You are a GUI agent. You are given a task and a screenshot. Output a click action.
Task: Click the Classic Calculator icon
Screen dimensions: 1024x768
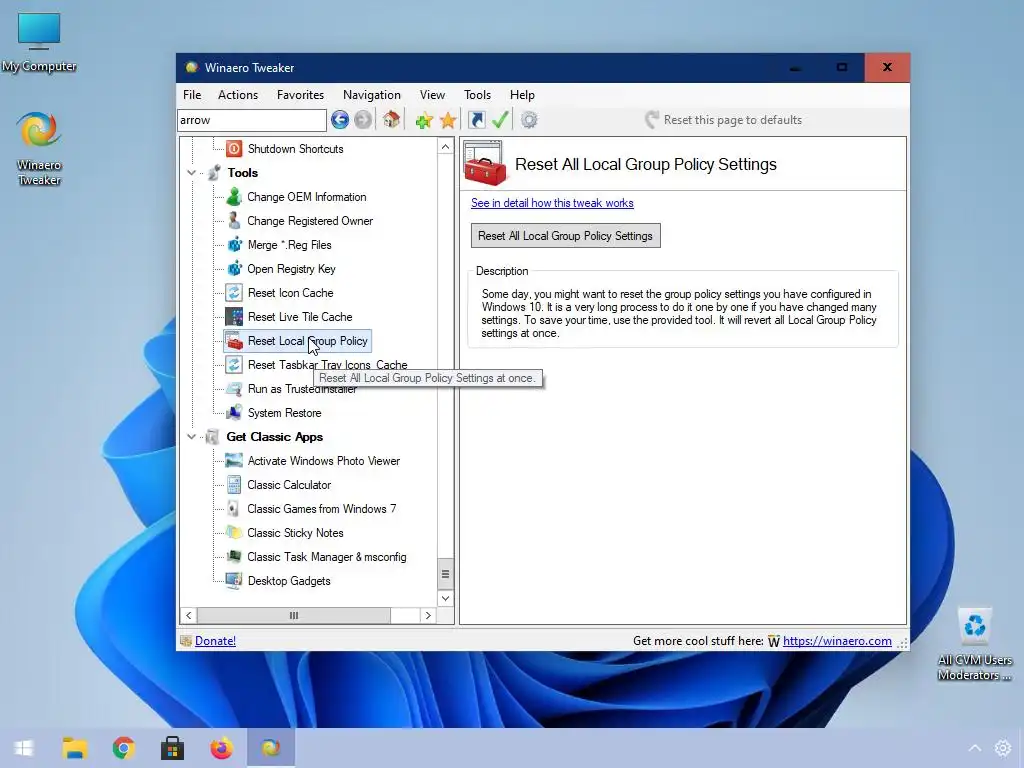[234, 485]
